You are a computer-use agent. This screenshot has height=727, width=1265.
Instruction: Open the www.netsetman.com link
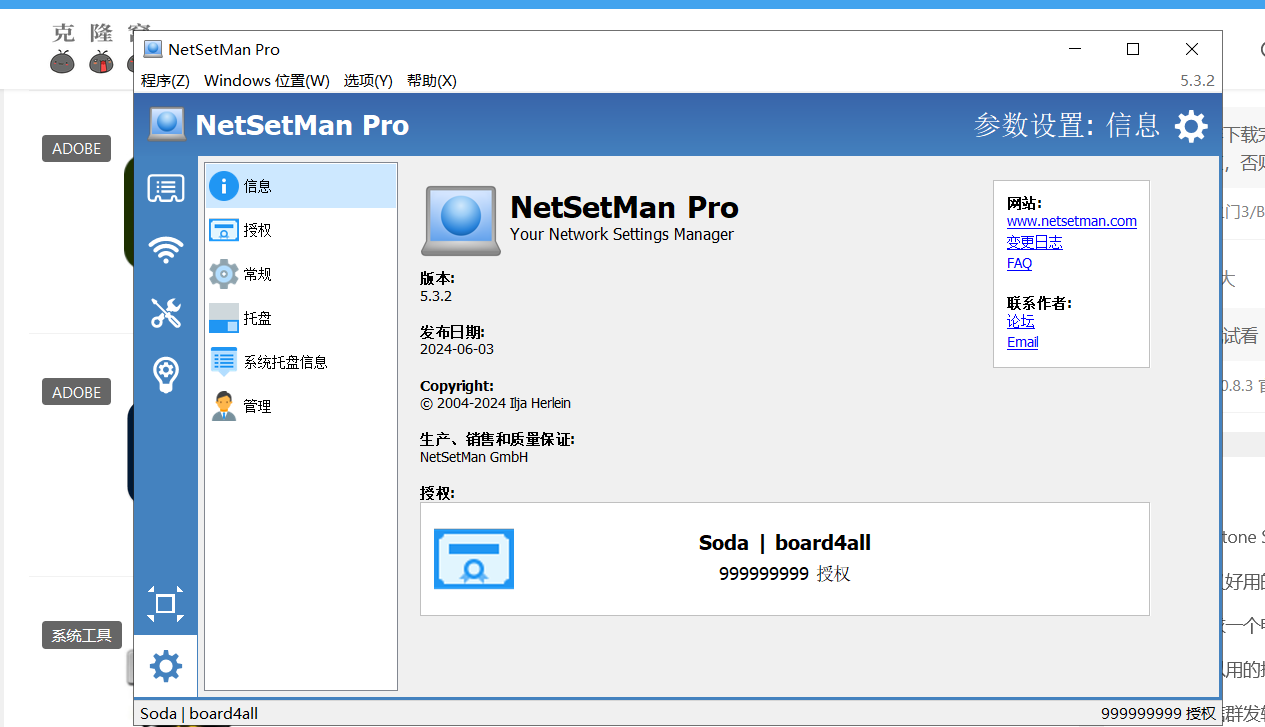tap(1072, 221)
